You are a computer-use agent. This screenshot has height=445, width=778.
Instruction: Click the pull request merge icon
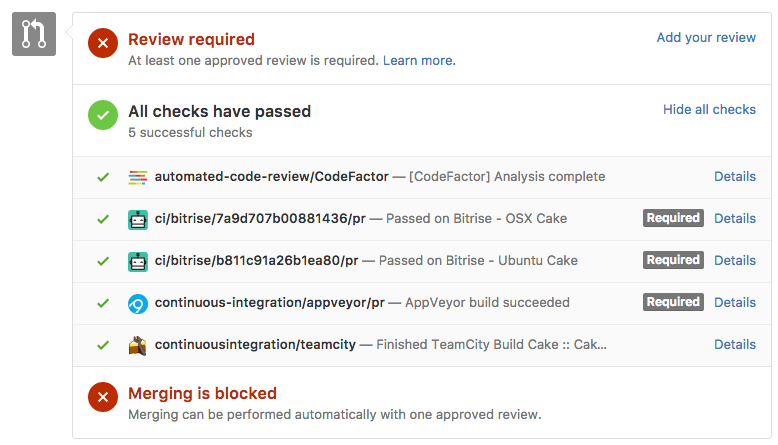click(34, 34)
